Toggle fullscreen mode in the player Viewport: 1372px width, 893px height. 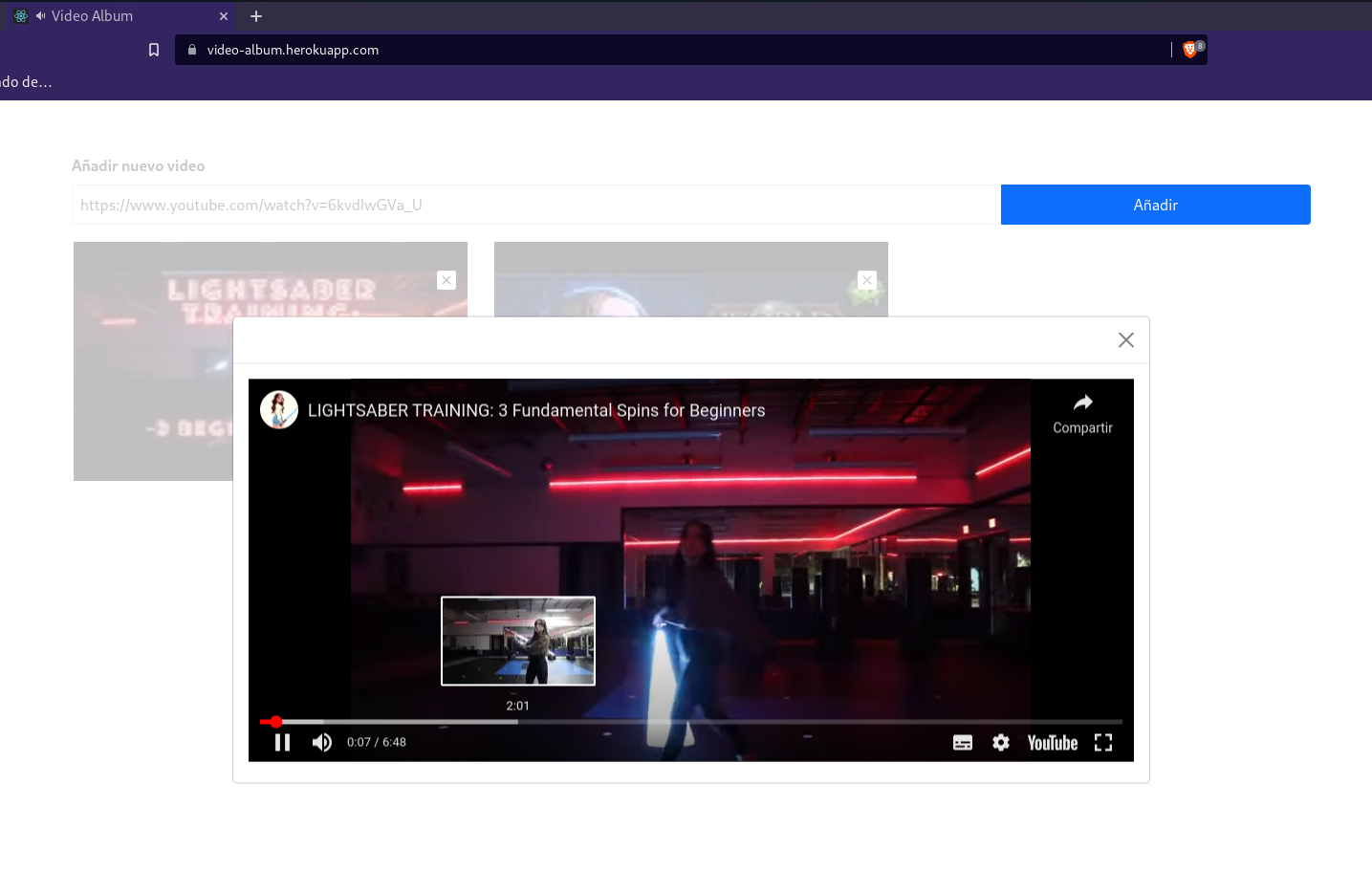(1103, 742)
